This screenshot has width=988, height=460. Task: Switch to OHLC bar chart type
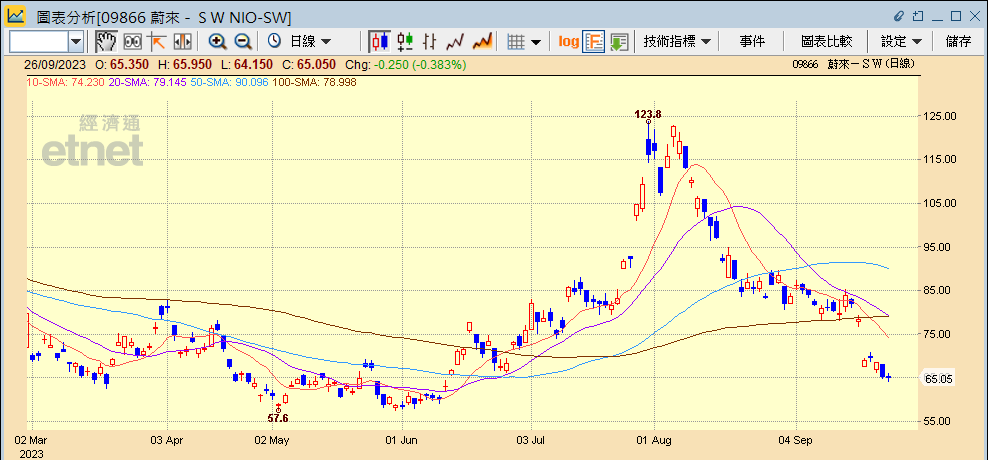430,41
